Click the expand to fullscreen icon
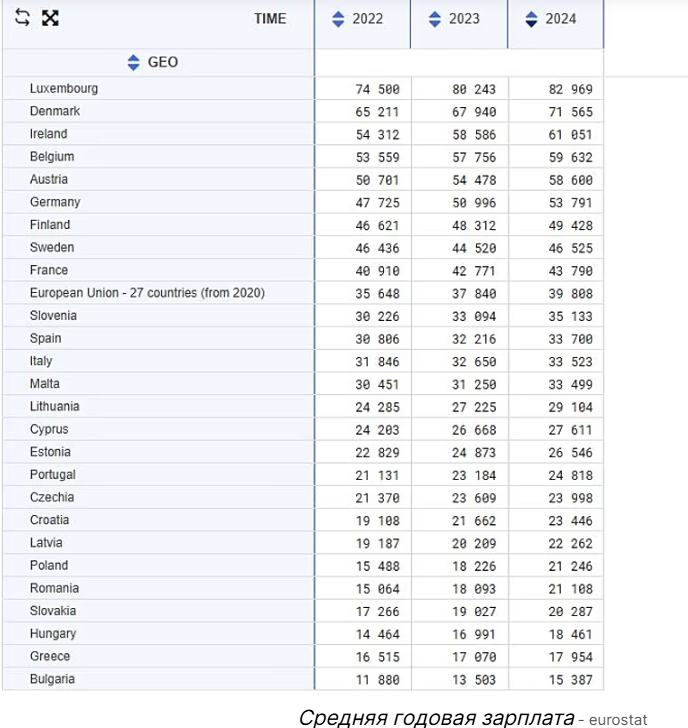688x728 pixels. 50,18
